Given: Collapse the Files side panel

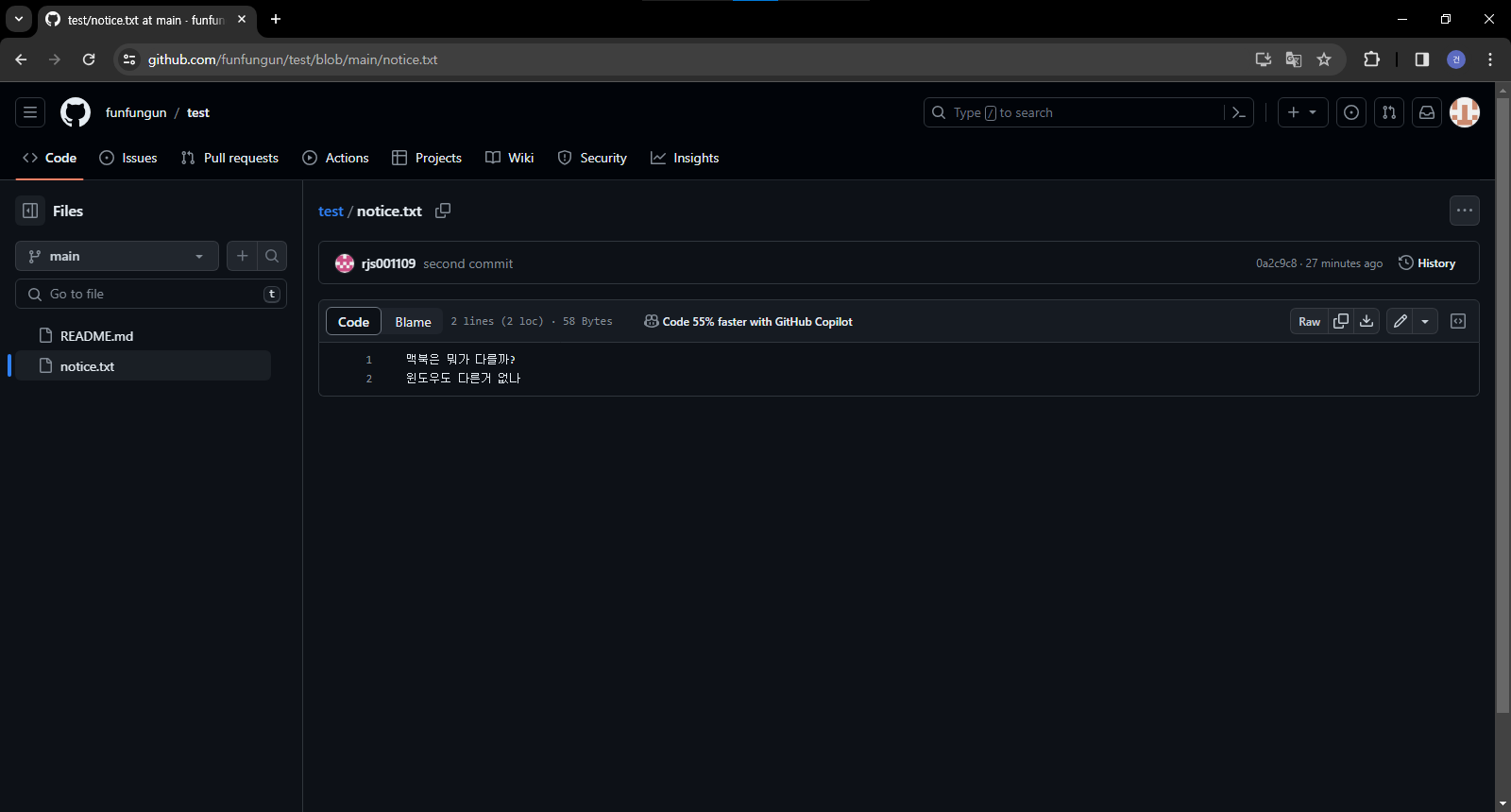Looking at the screenshot, I should pyautogui.click(x=30, y=211).
